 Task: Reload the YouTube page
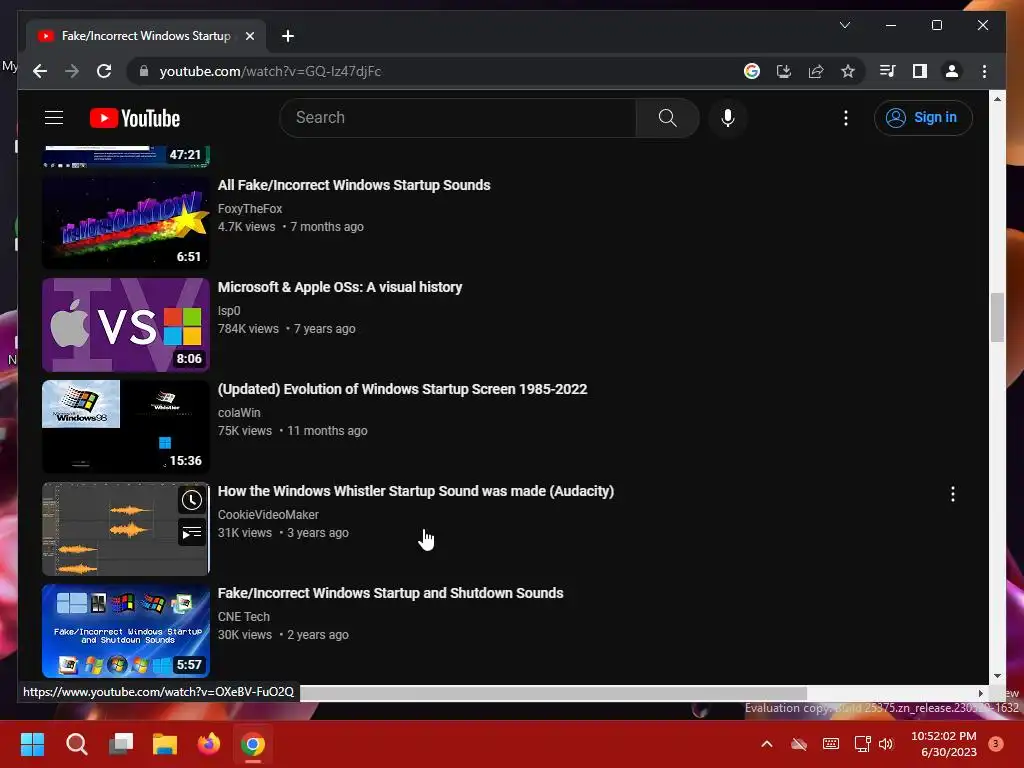click(x=104, y=71)
